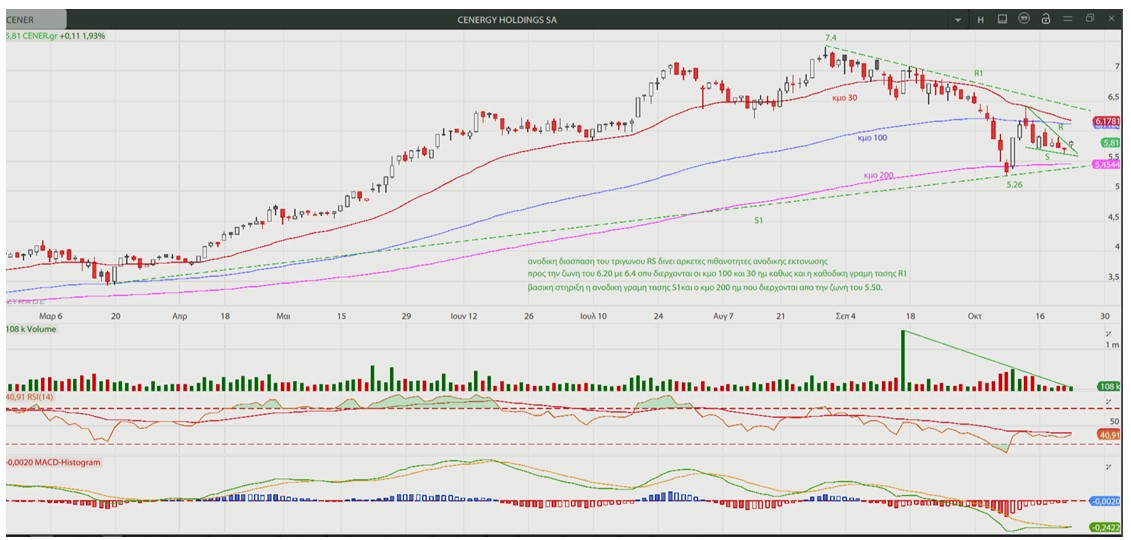Click the orange 40,91 RSI value tag
This screenshot has width=1131, height=540.
click(1108, 435)
